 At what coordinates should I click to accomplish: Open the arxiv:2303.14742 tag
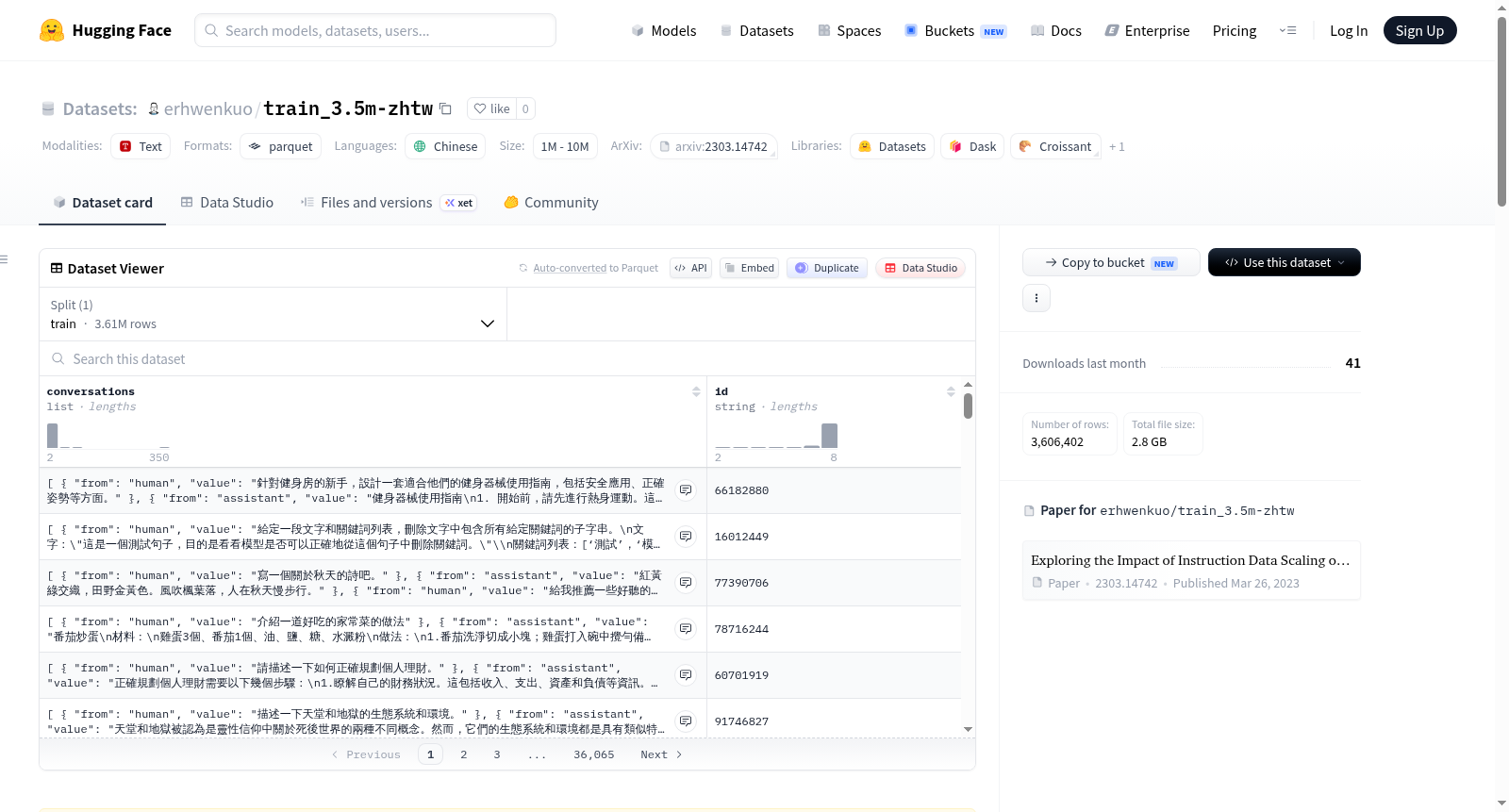(x=713, y=146)
